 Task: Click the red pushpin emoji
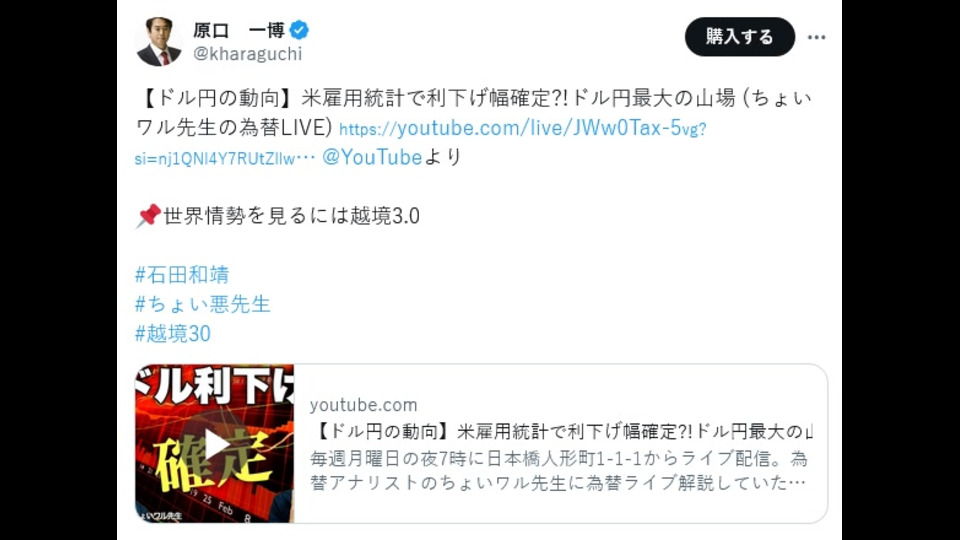tap(148, 216)
